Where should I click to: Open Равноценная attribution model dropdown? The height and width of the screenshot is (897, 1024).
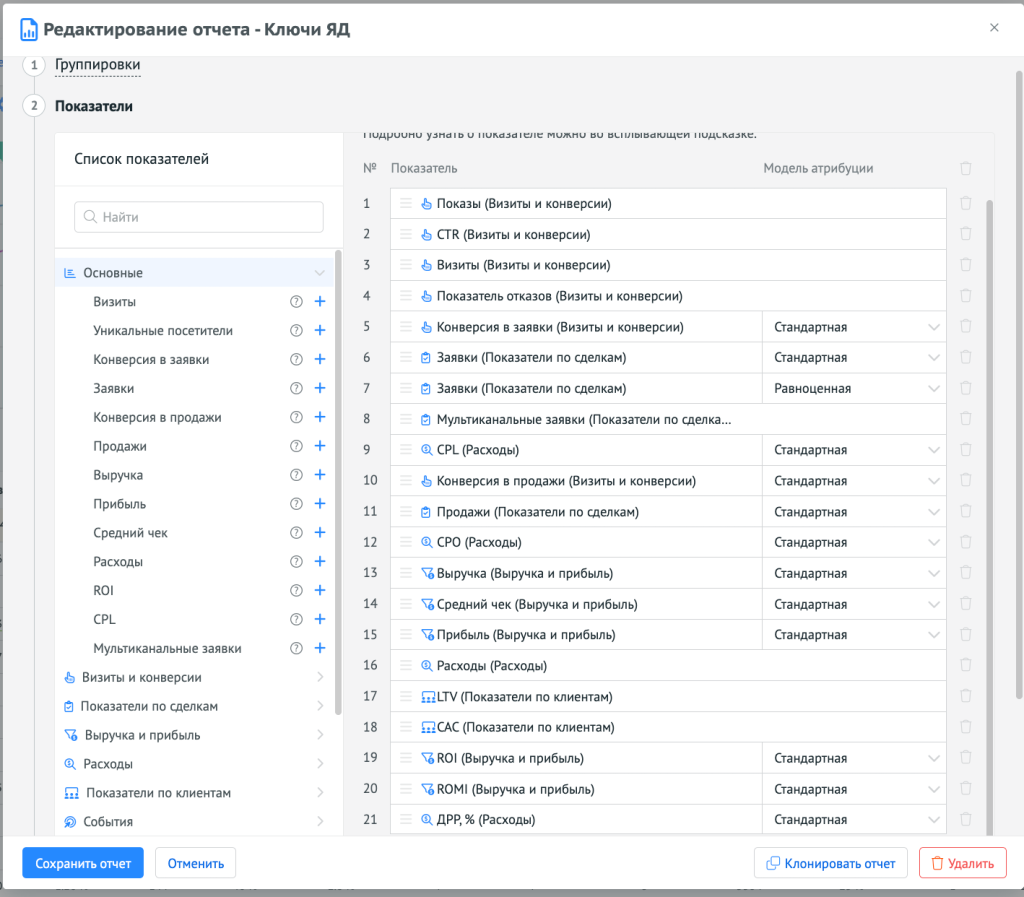point(857,388)
